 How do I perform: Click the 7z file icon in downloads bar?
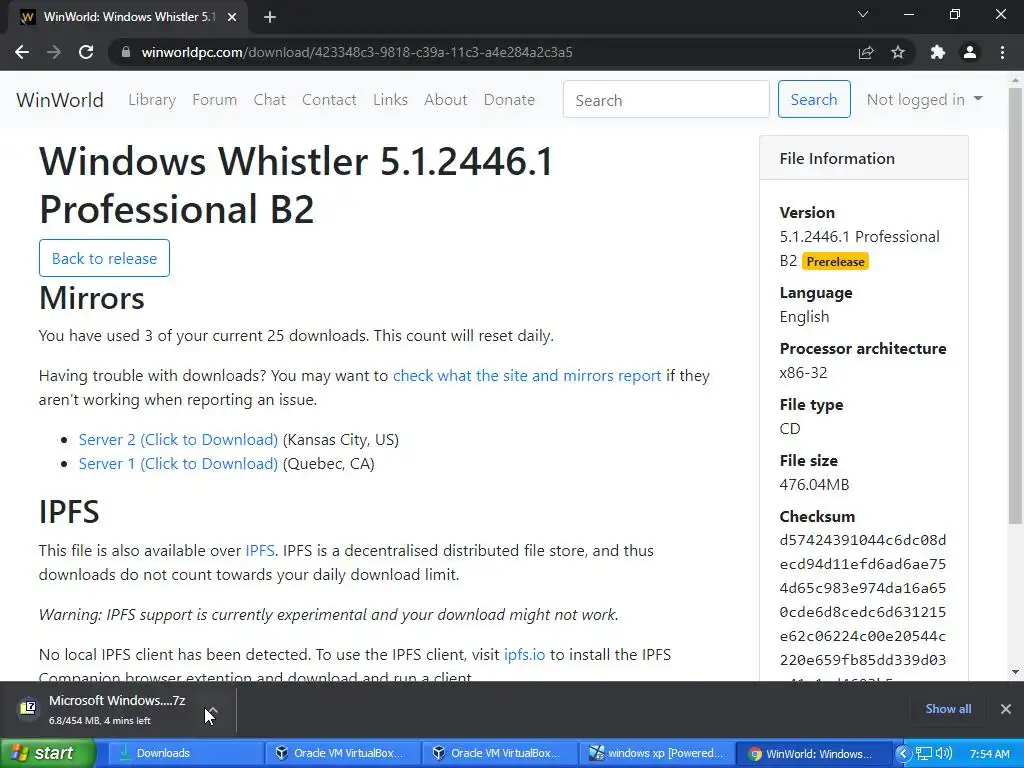pos(28,708)
